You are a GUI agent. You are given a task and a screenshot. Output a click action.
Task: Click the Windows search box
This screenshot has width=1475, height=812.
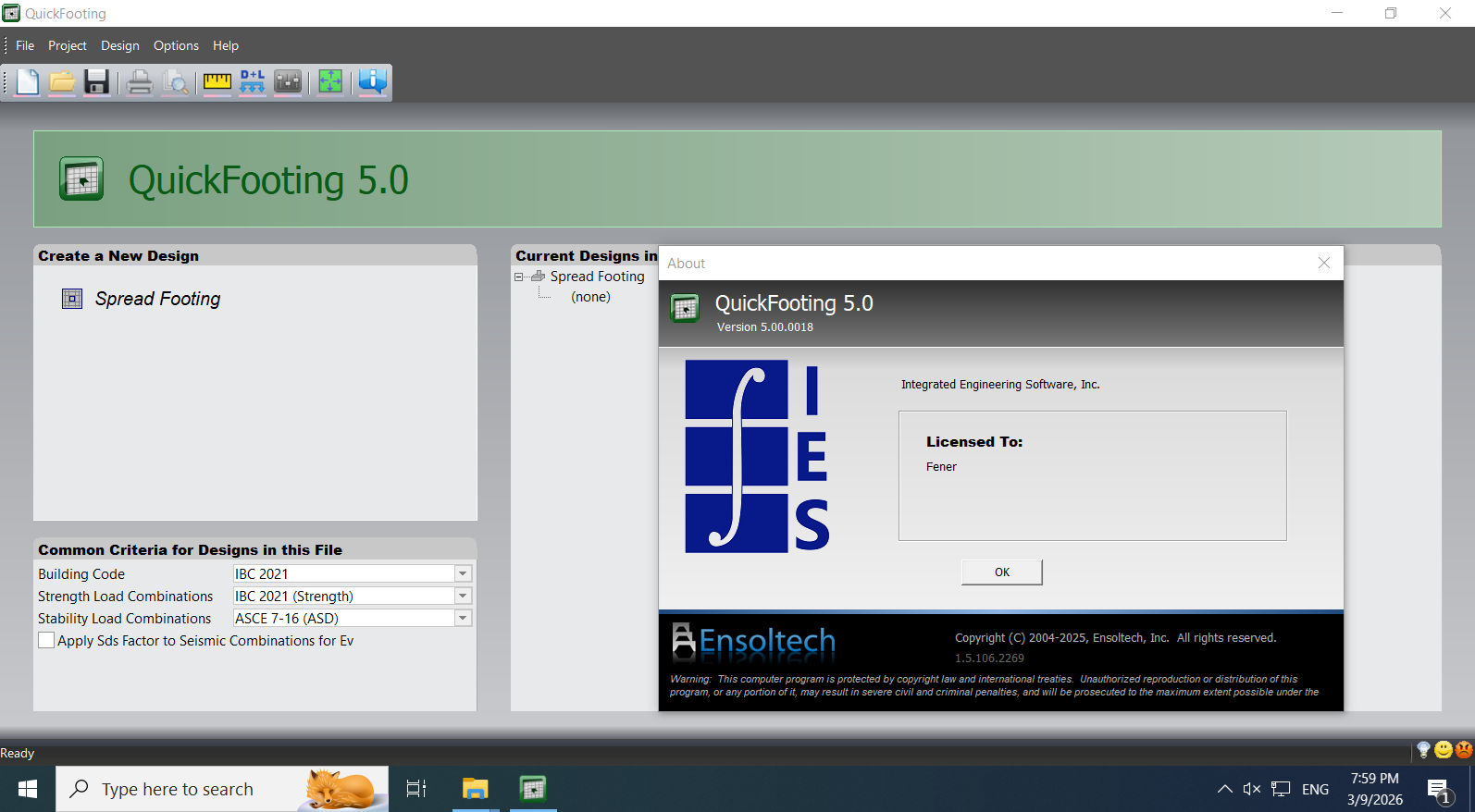pyautogui.click(x=222, y=789)
